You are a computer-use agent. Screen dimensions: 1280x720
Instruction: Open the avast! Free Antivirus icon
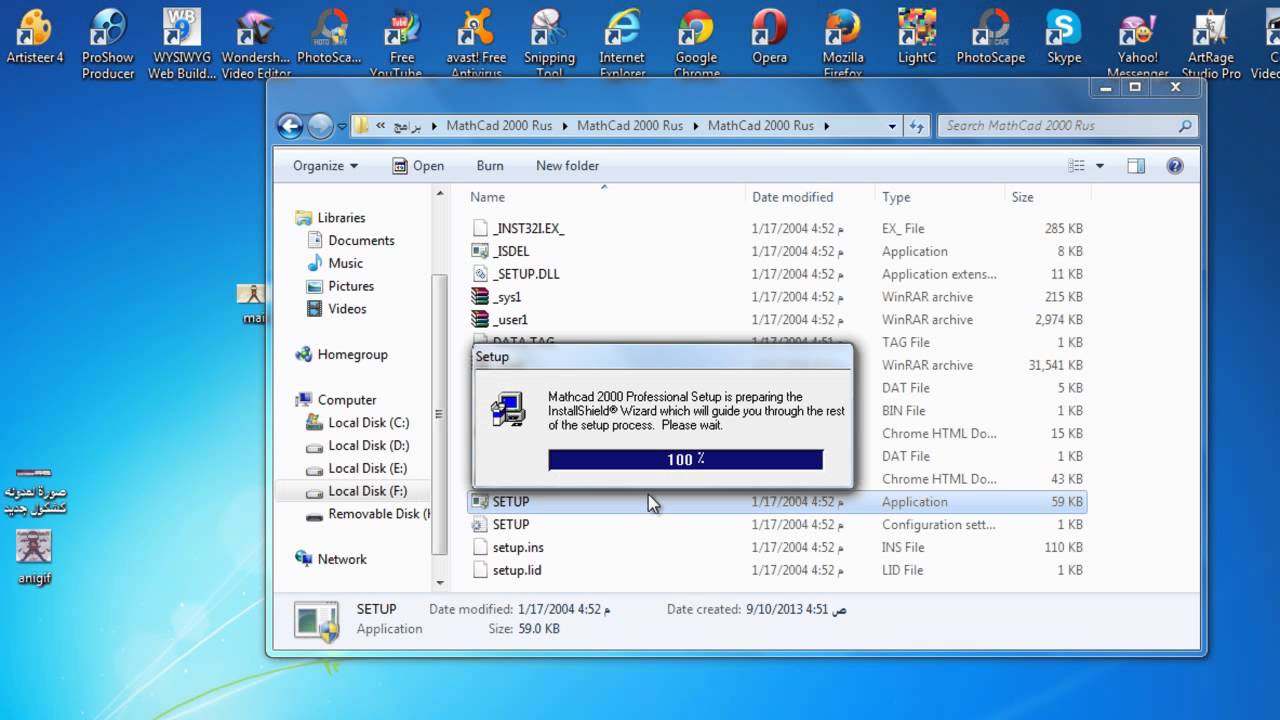click(x=475, y=42)
